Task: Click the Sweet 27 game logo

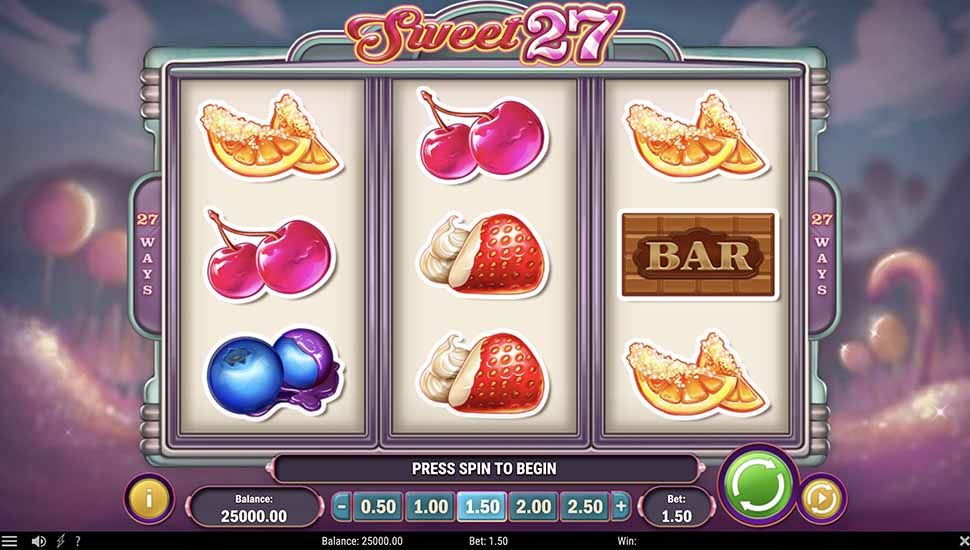Action: tap(486, 33)
